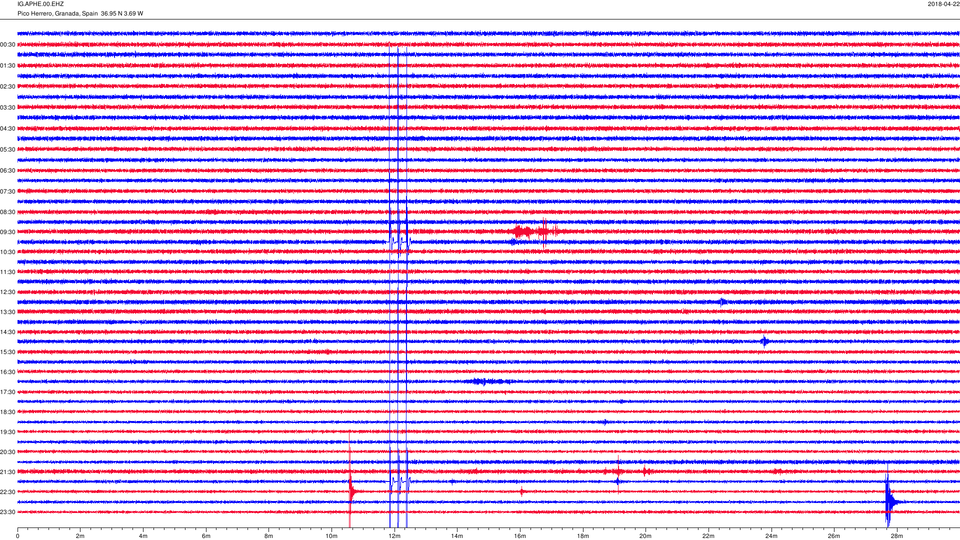Pick the red seismic burst on the 09:30 trace

click(534, 231)
